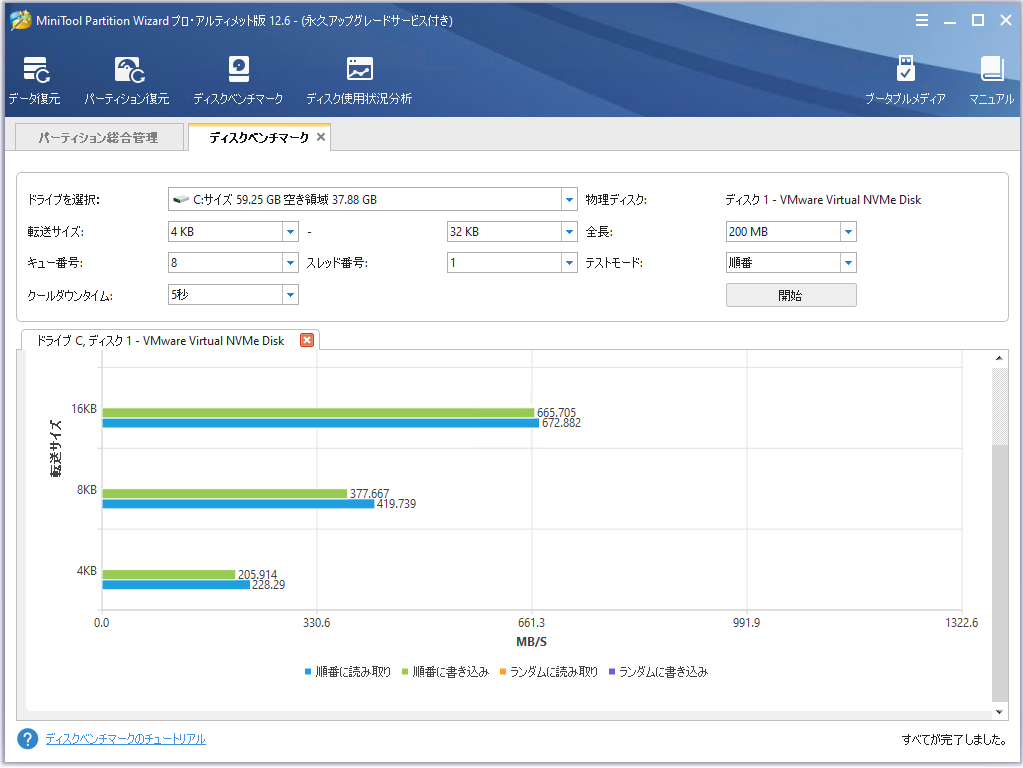The width and height of the screenshot is (1023, 768).
Task: Click the orange ランダムに読み取り legend swatch
Action: point(502,671)
